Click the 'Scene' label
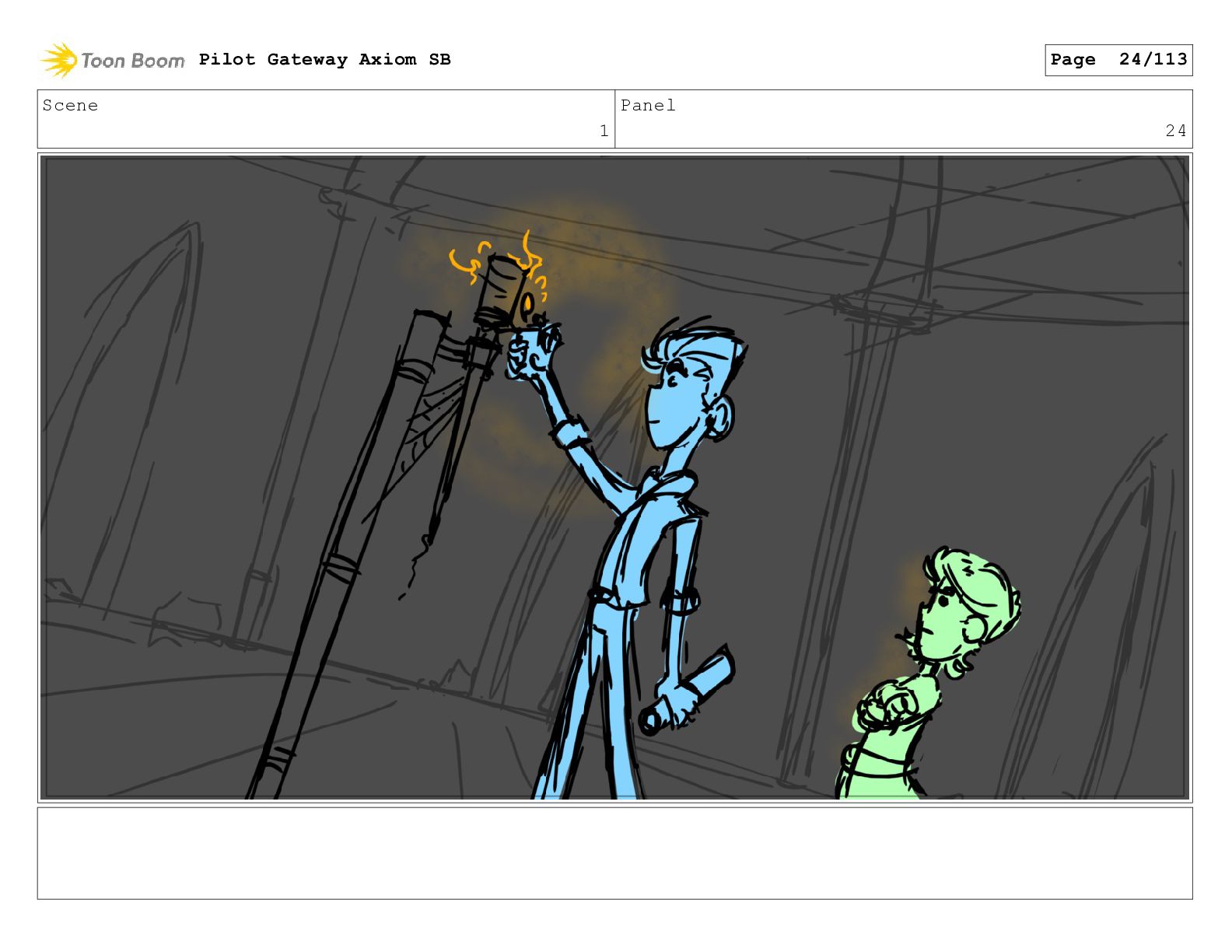This screenshot has width=1232, height=952. [x=70, y=106]
